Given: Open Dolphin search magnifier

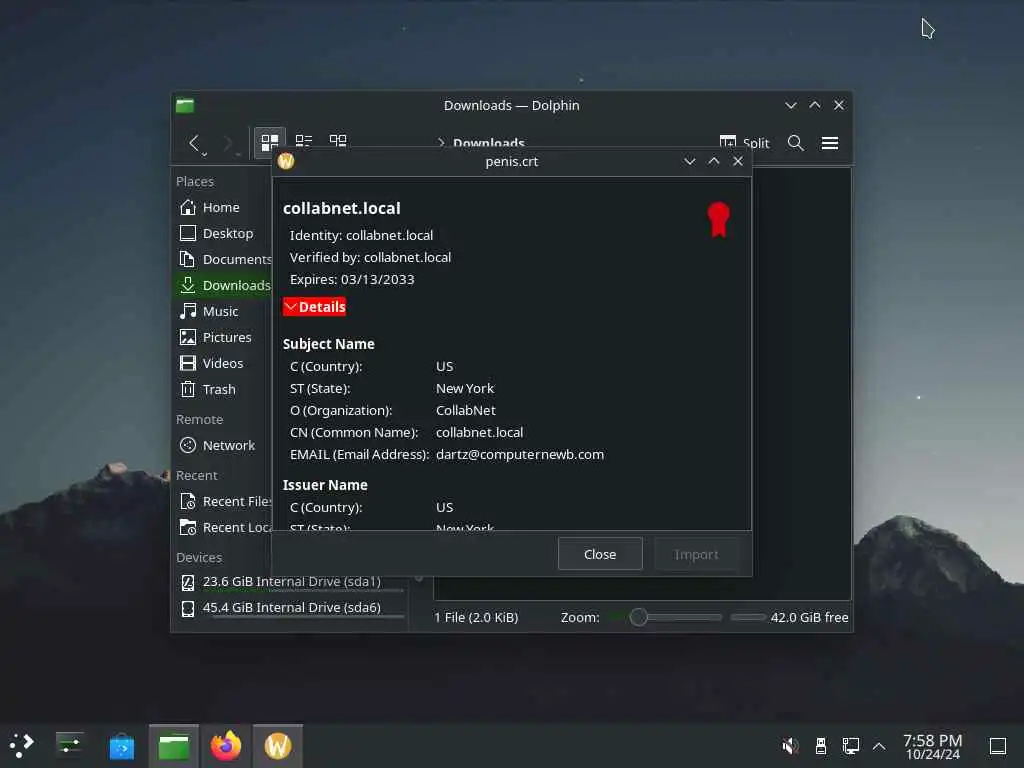Looking at the screenshot, I should tap(795, 143).
